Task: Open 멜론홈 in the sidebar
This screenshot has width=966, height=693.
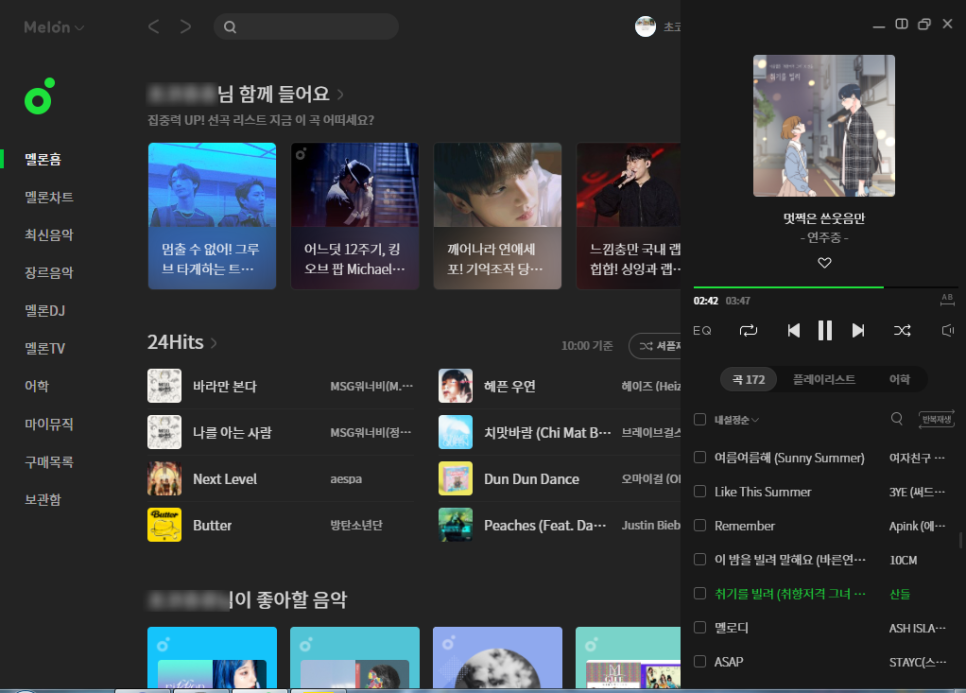Action: (x=43, y=159)
